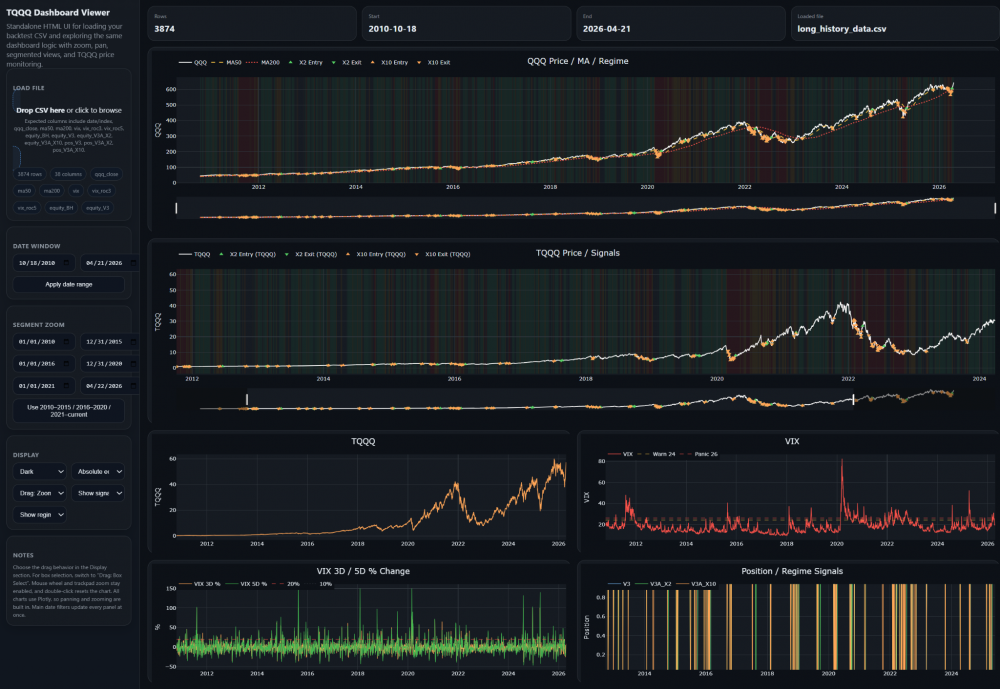Click calendar icon on 01/01/2021 segment field
This screenshot has height=689, width=1000.
click(66, 386)
